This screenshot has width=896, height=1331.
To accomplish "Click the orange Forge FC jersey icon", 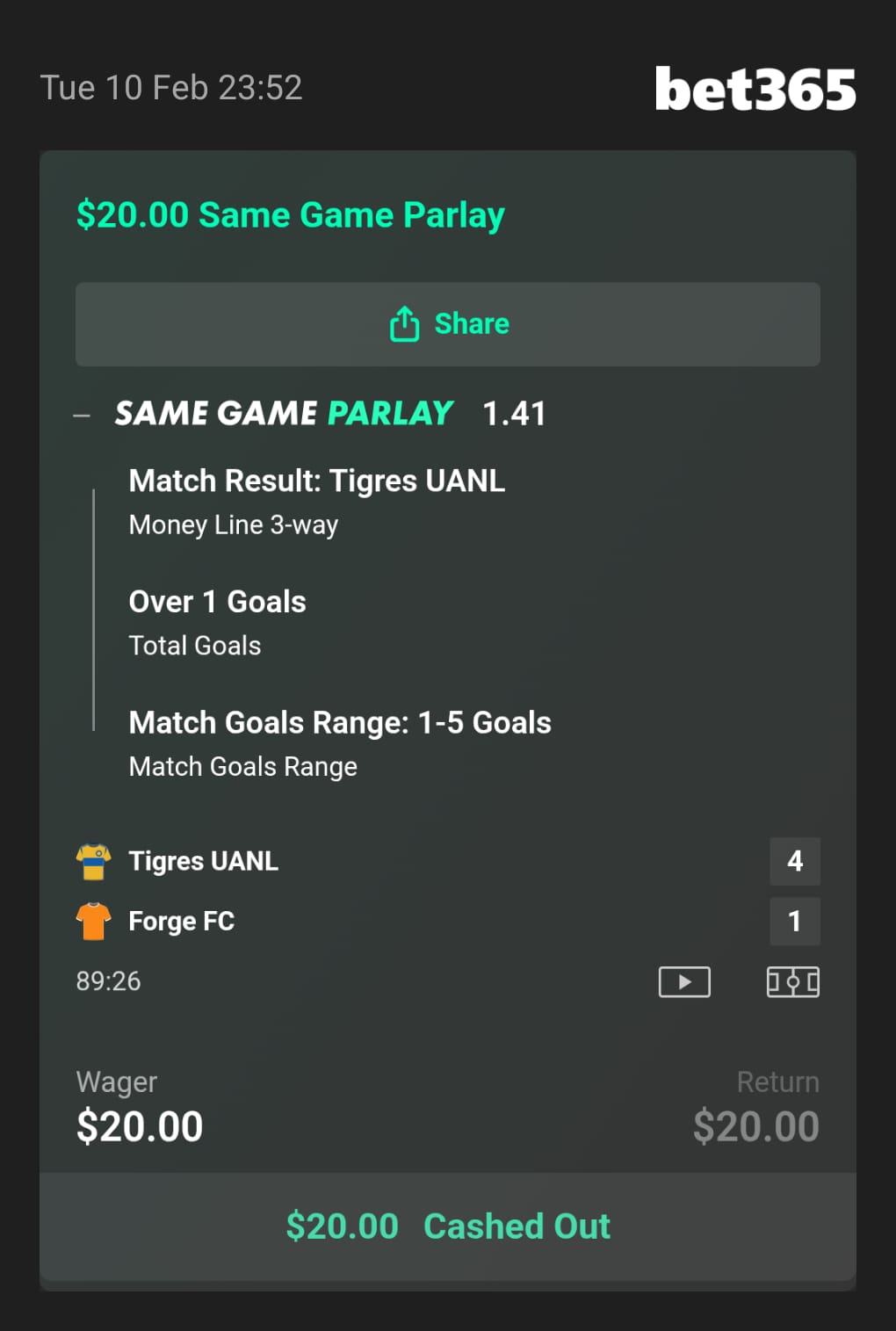I will [x=93, y=922].
